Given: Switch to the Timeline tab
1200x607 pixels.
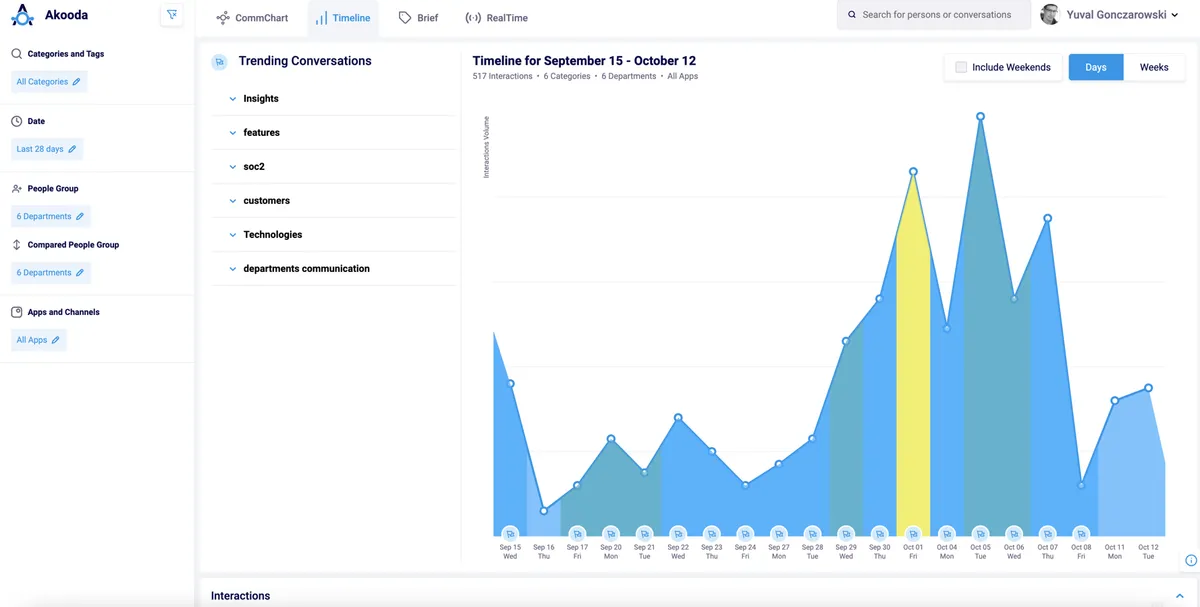Looking at the screenshot, I should 343,18.
